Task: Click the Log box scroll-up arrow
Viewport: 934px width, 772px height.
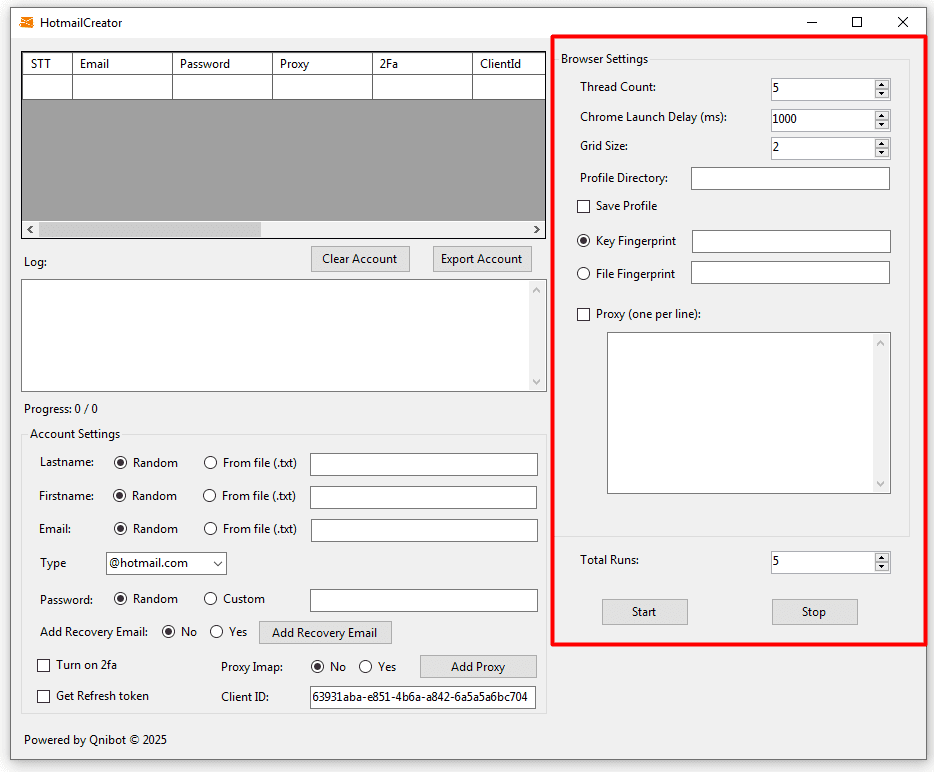Action: point(536,290)
